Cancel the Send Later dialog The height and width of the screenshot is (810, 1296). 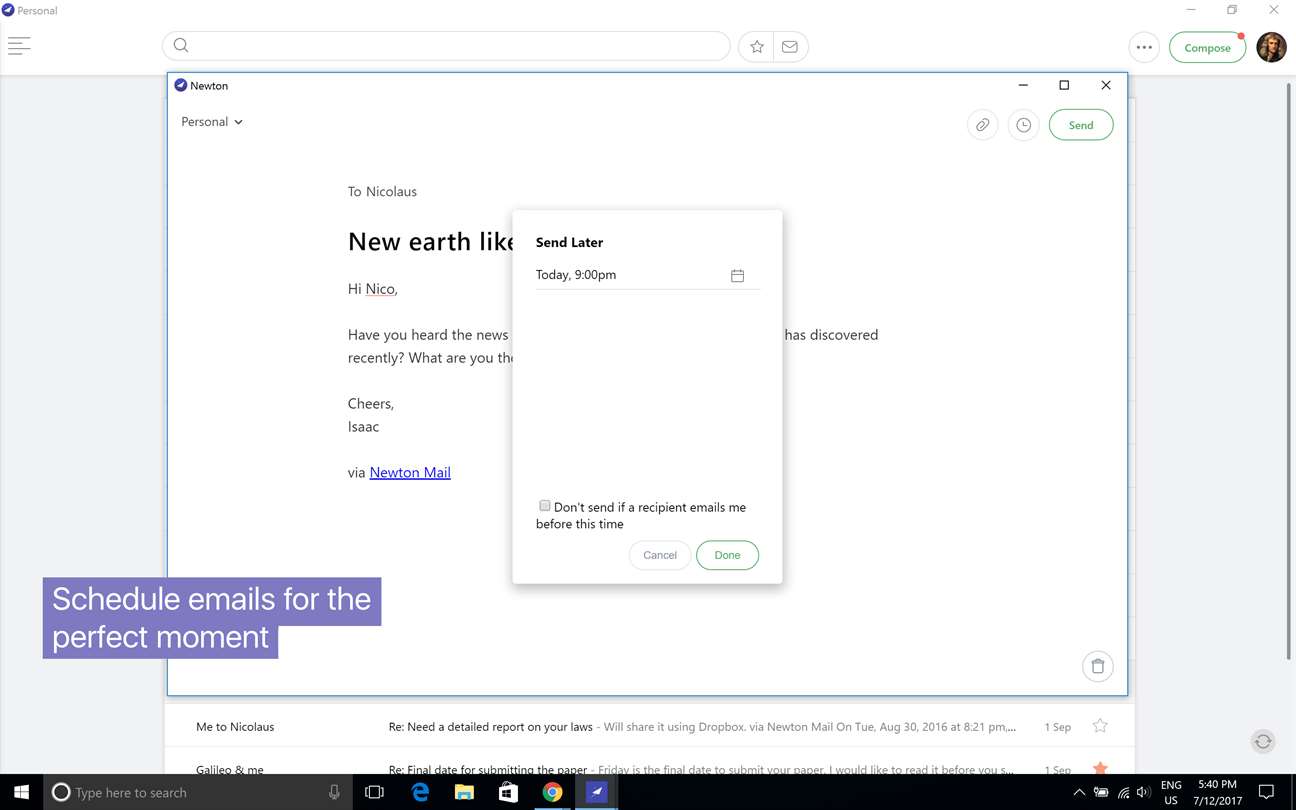tap(660, 555)
